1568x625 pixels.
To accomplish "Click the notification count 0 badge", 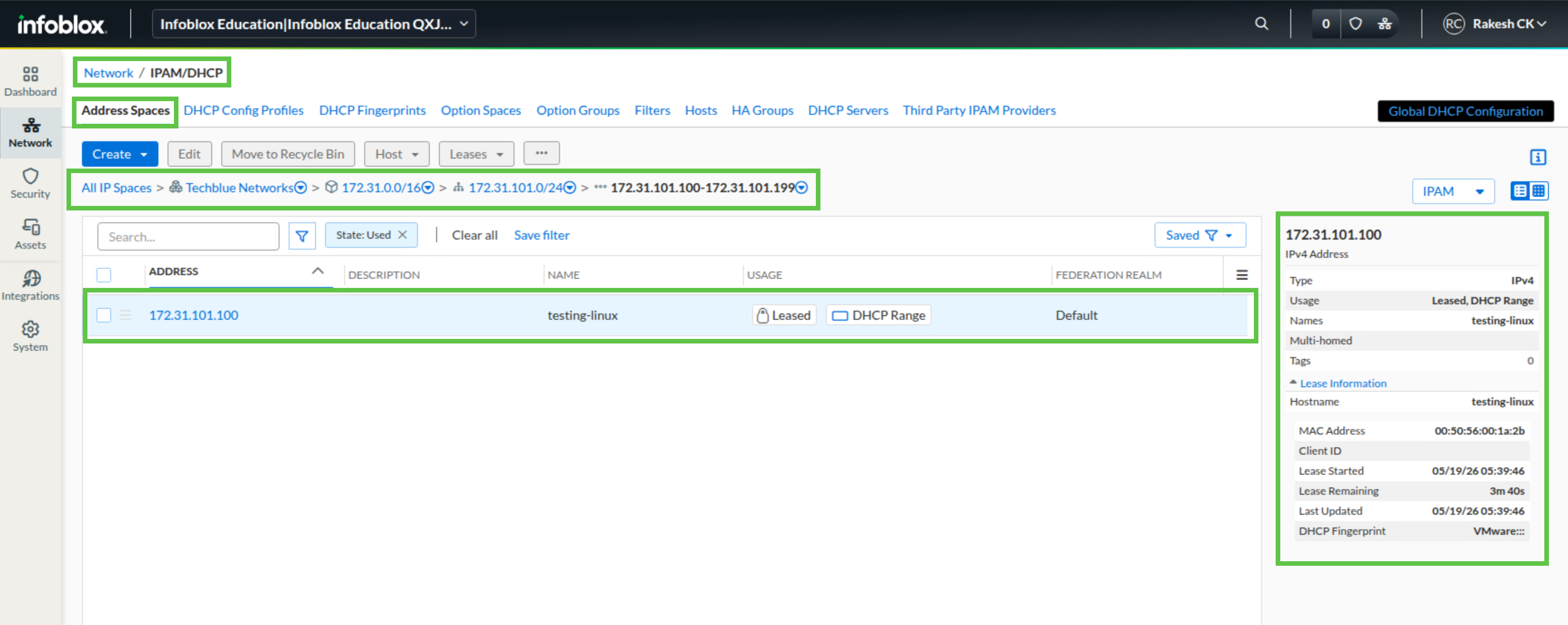I will click(1326, 24).
